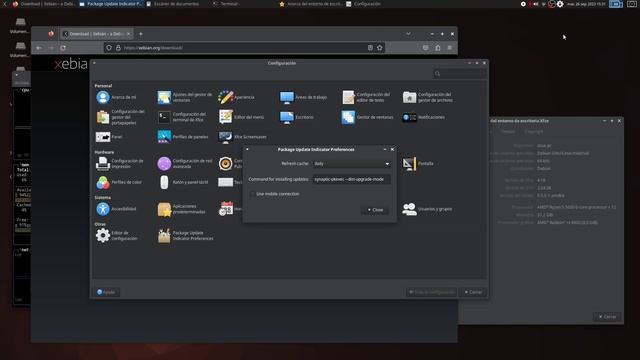Open the Refresh cache dropdown

pyautogui.click(x=351, y=164)
